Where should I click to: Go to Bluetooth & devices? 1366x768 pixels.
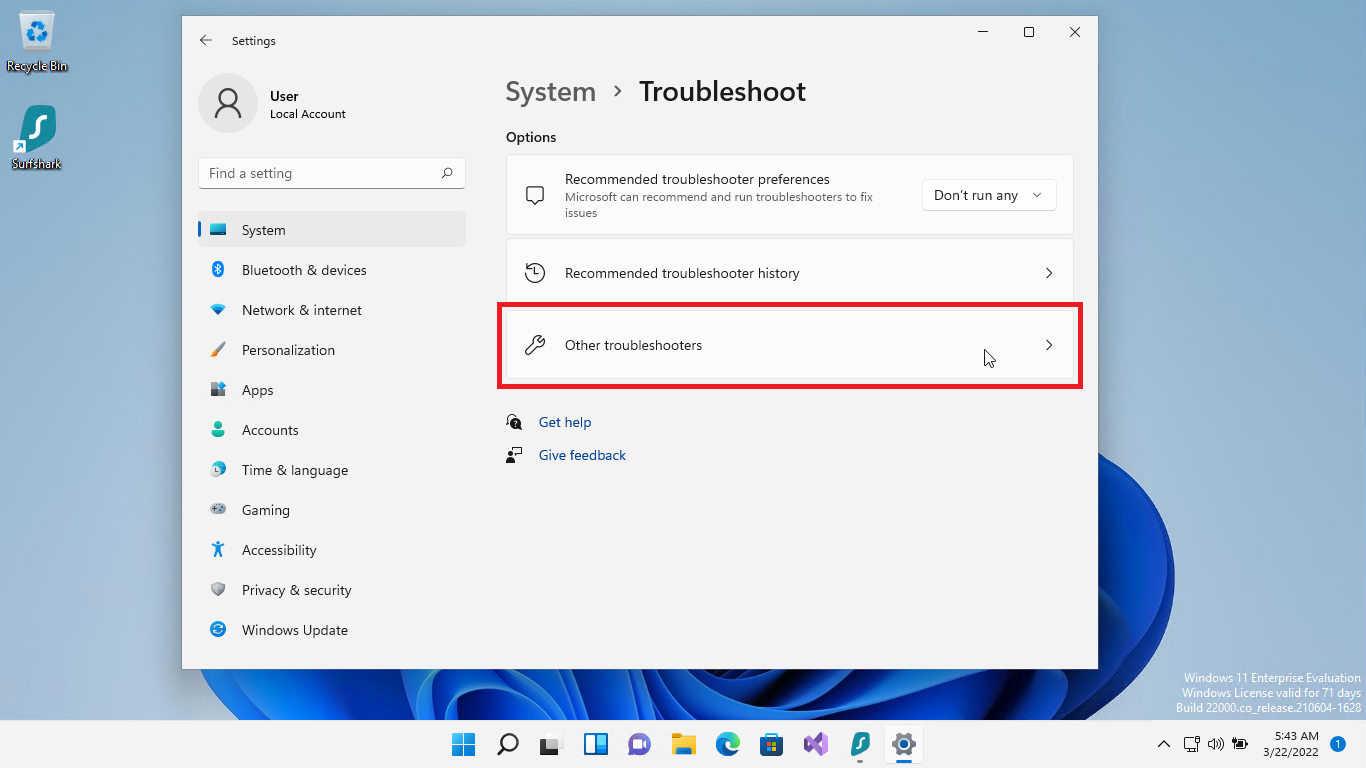(332, 270)
